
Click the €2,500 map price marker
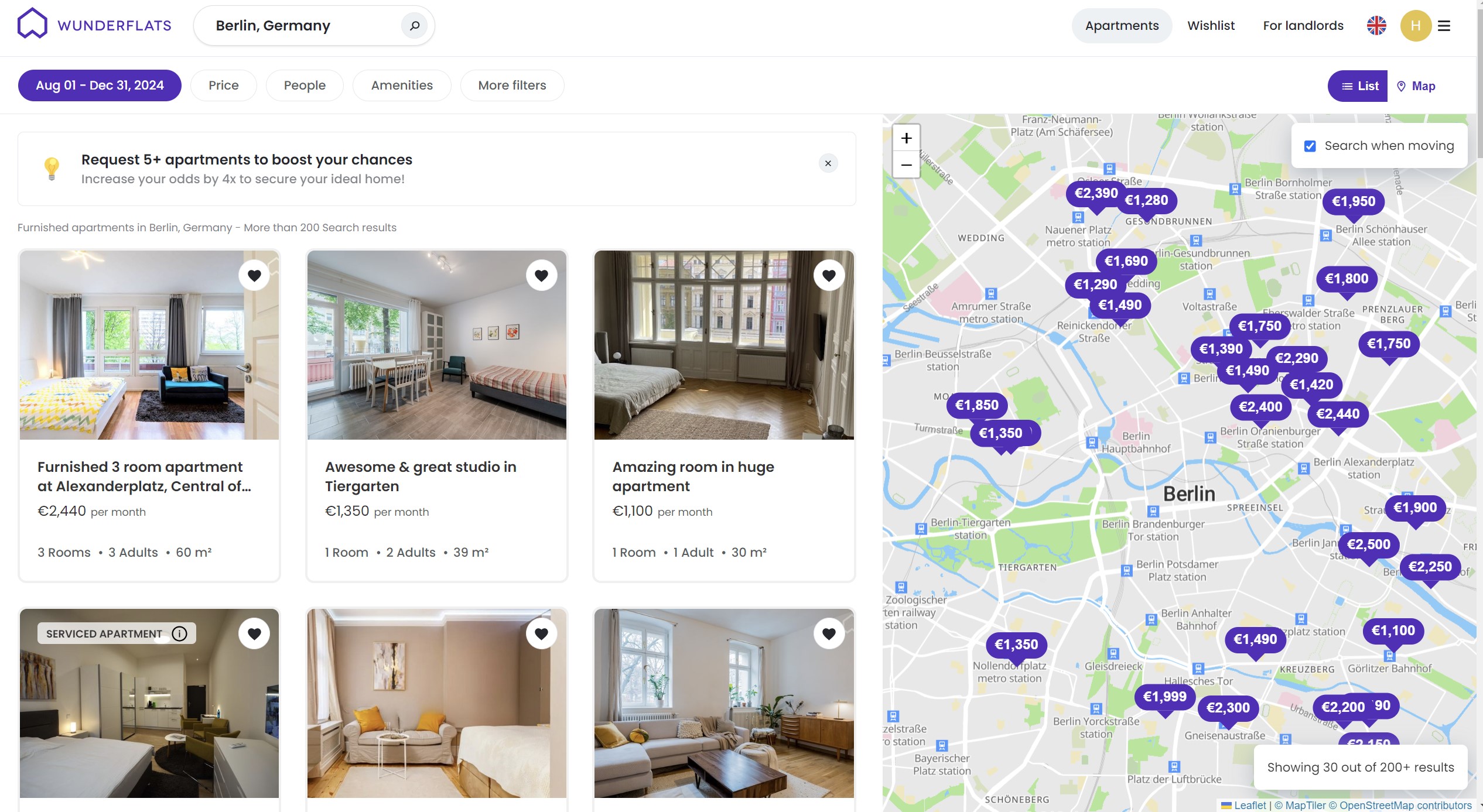pyautogui.click(x=1368, y=544)
